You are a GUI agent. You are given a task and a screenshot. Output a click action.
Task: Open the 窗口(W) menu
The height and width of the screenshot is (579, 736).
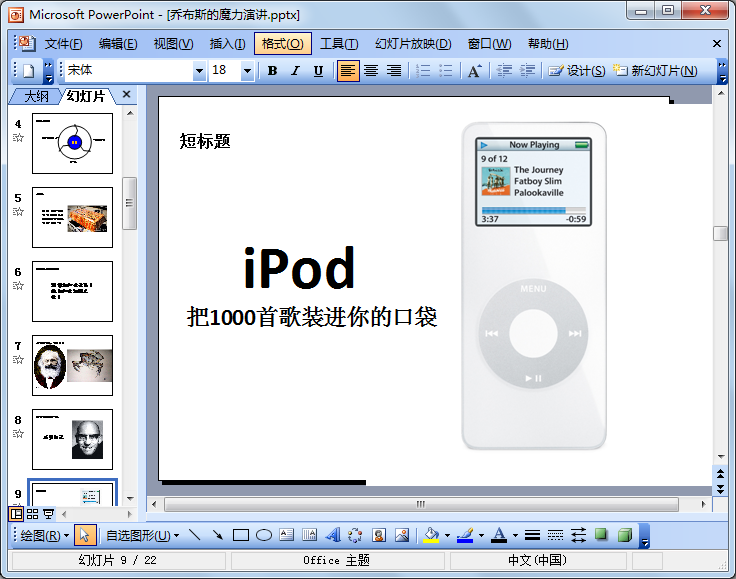(489, 44)
